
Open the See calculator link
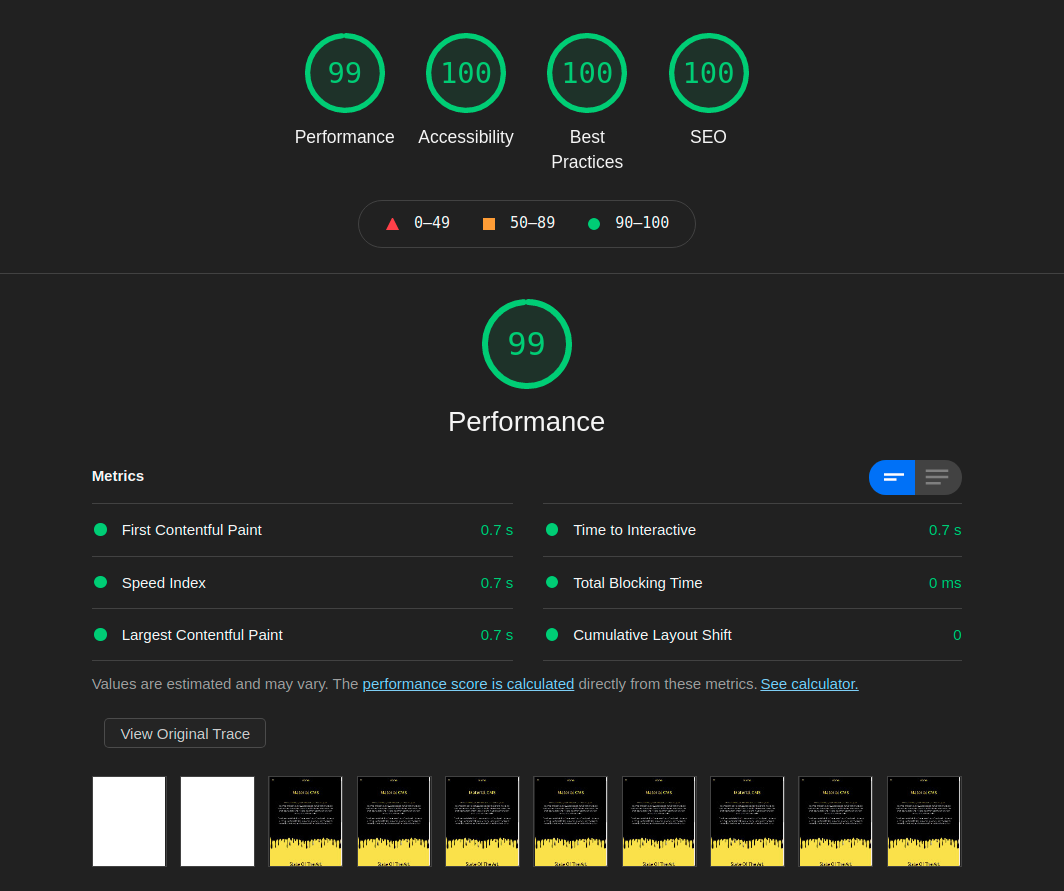click(809, 684)
